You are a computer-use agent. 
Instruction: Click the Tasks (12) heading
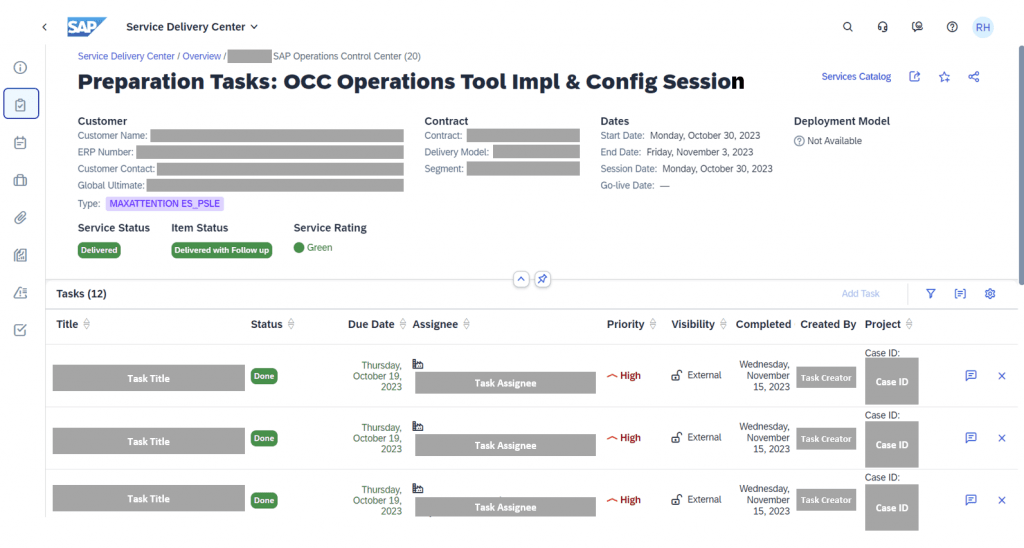(81, 294)
